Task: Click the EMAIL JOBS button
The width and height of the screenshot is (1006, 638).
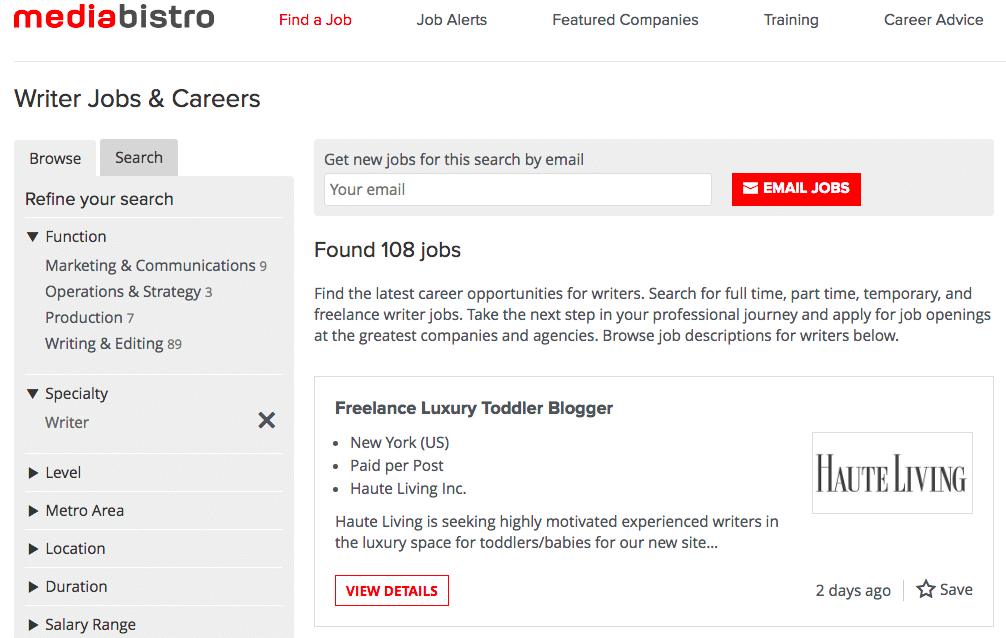Action: point(796,189)
